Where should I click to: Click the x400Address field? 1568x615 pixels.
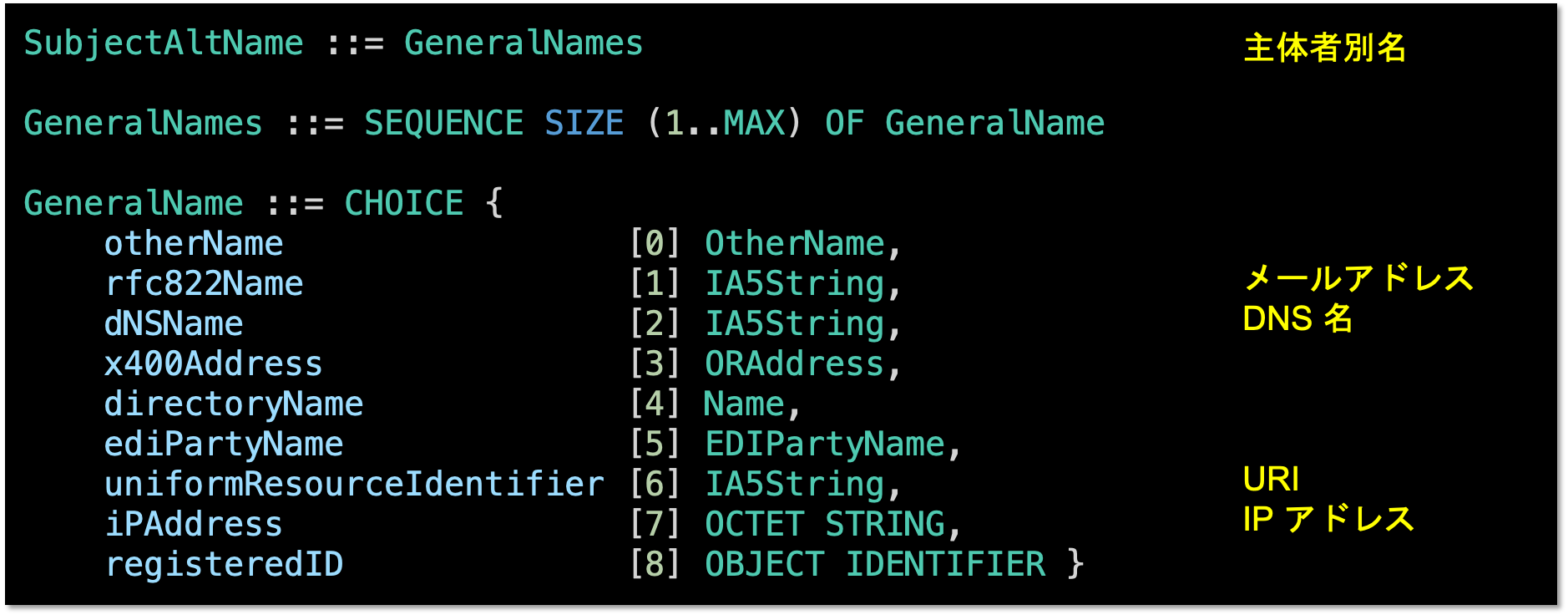213,364
